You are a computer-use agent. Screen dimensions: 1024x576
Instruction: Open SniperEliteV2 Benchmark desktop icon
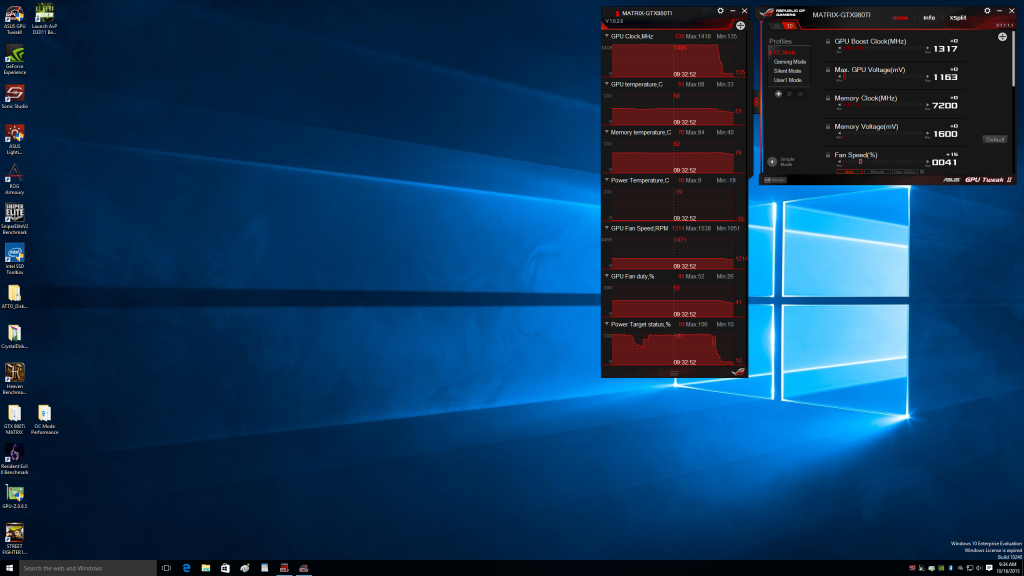(x=14, y=219)
